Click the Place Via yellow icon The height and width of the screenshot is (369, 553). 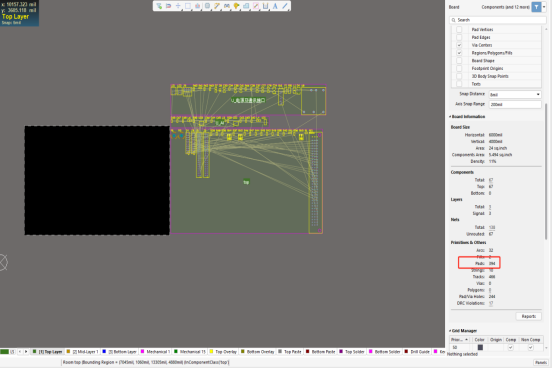[236, 6]
